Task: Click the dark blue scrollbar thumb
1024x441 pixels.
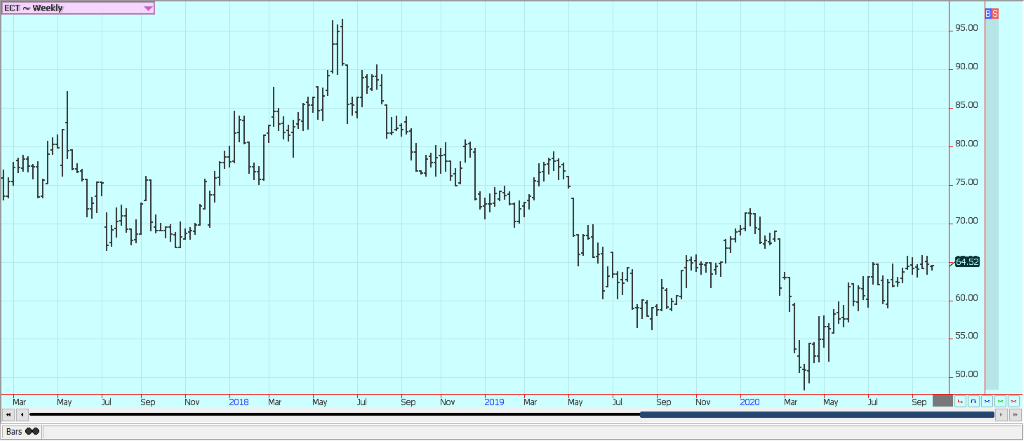Action: point(817,414)
